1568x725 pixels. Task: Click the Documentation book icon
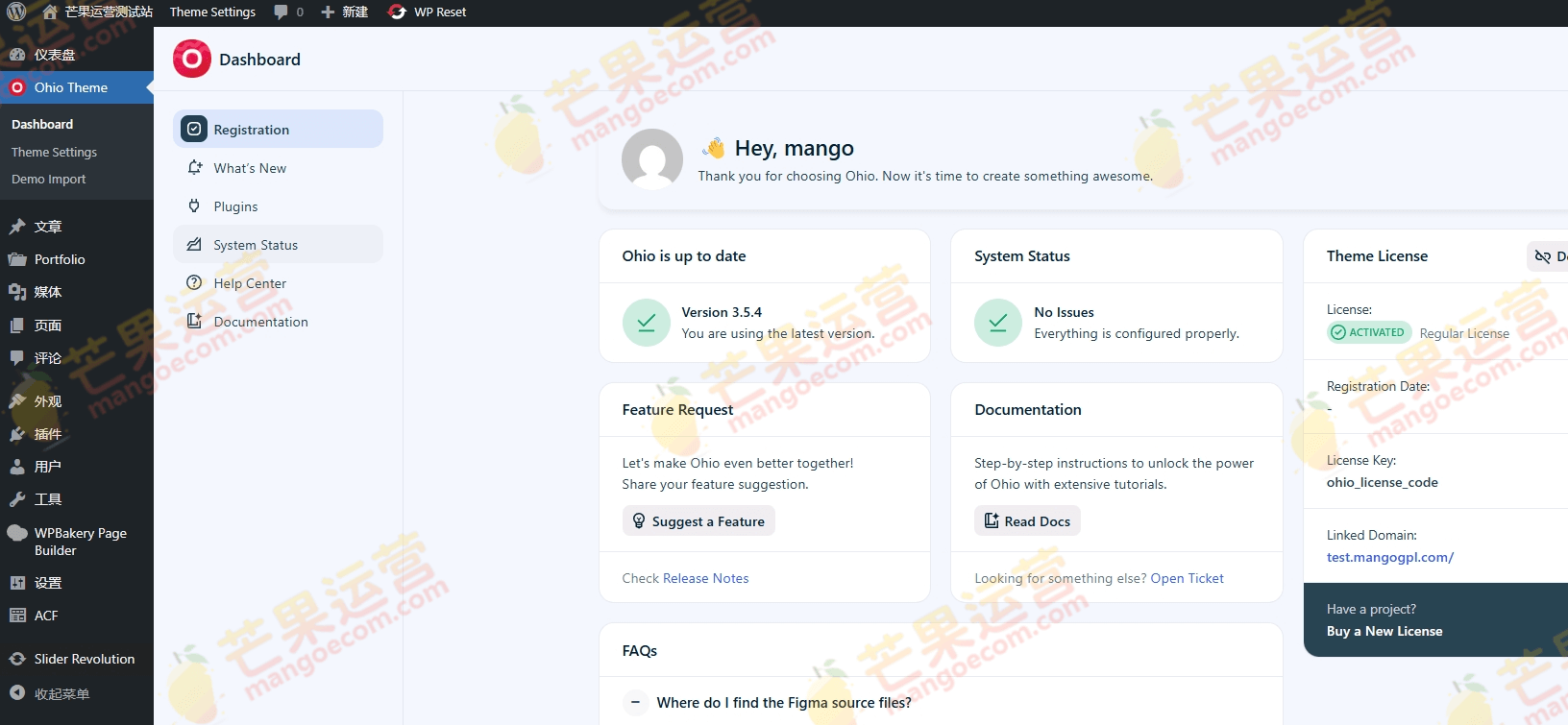194,321
